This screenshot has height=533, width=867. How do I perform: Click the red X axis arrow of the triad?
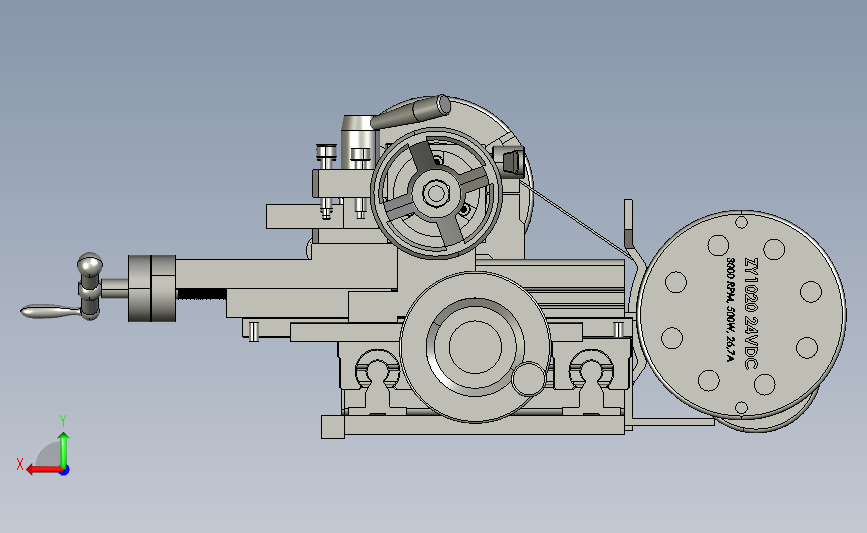(x=44, y=470)
